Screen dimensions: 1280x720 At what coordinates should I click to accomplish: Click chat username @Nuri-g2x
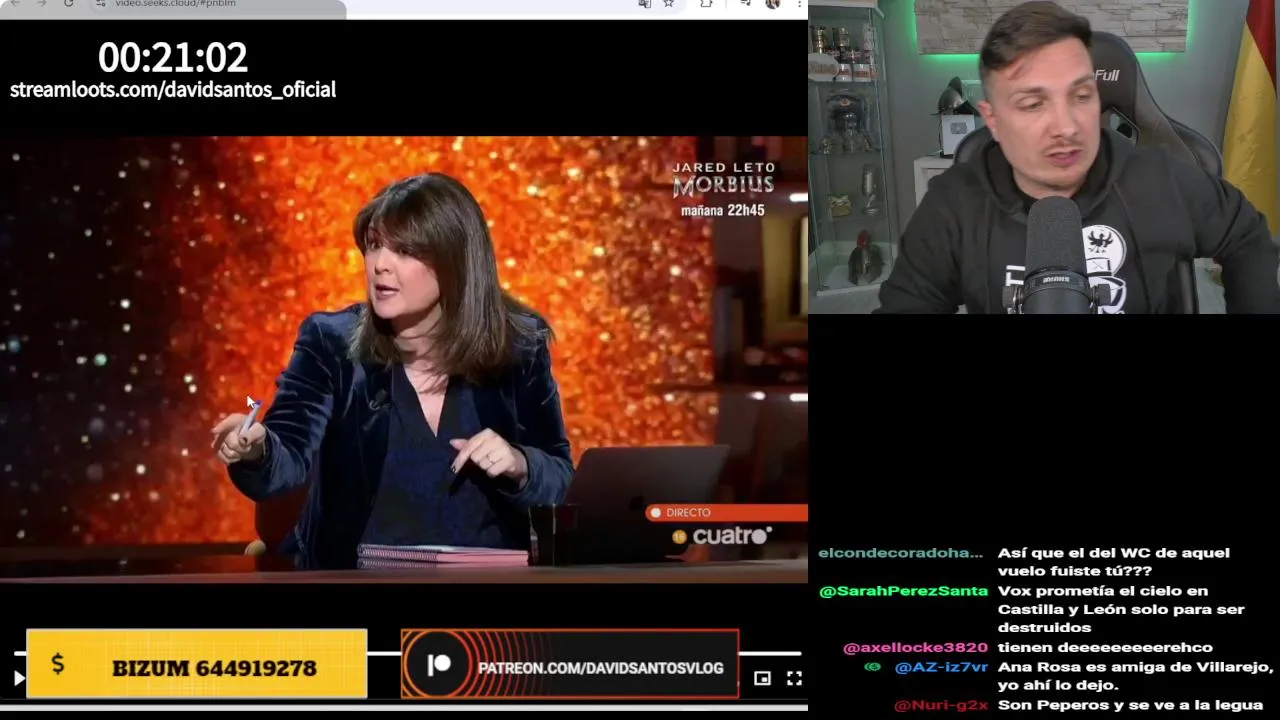[941, 705]
